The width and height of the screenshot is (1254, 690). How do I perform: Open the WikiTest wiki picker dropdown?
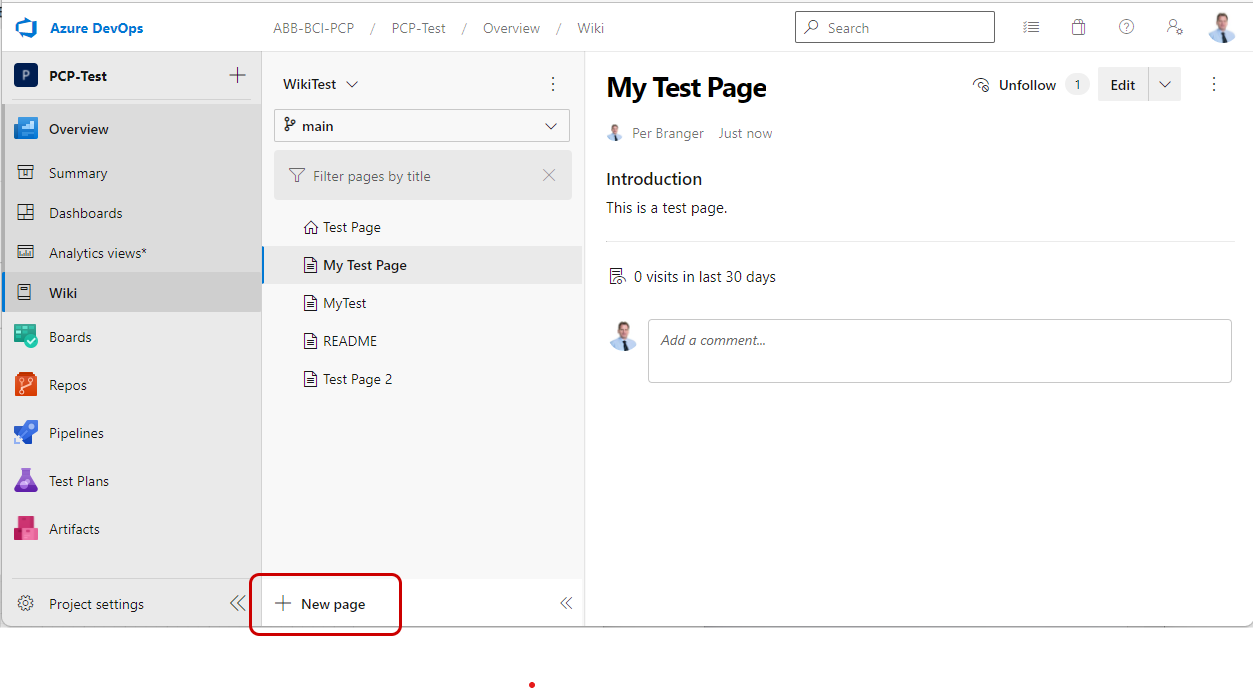[x=320, y=84]
